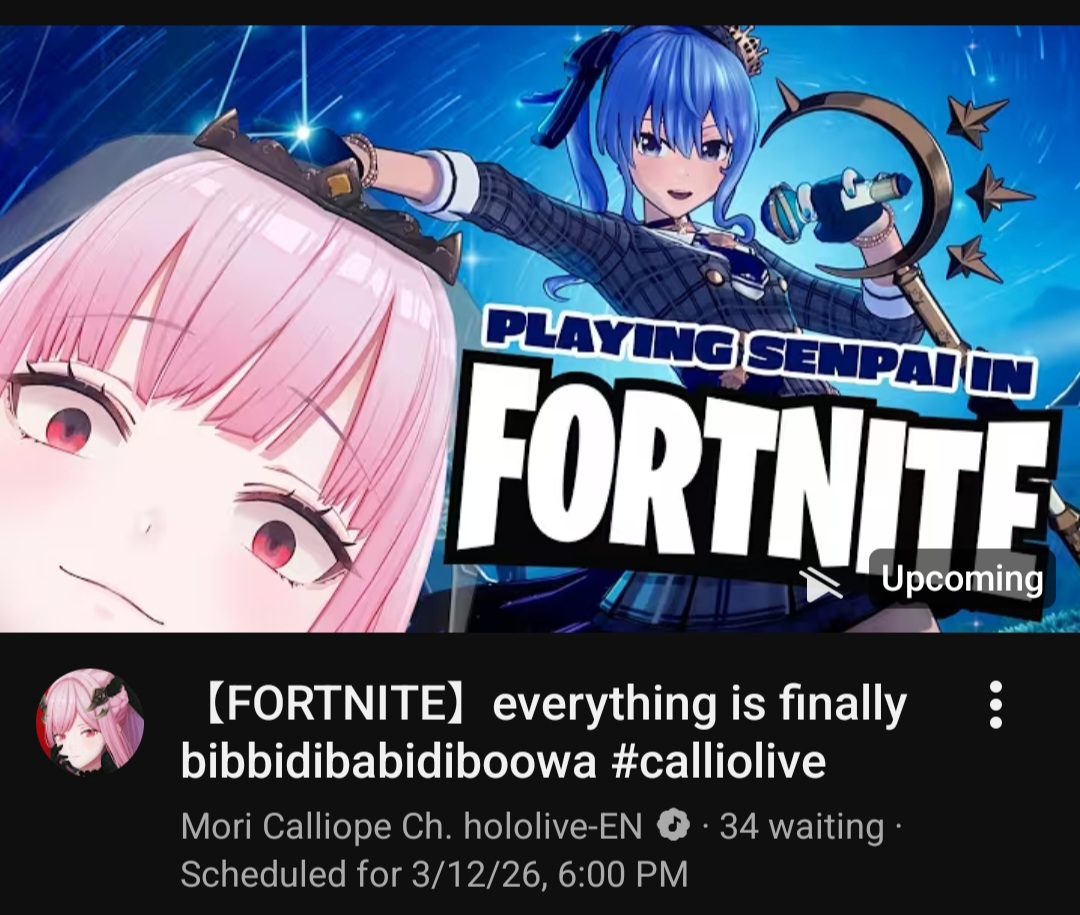Viewport: 1080px width, 915px height.
Task: Open the video titled everything is finally bibbidibabidiboowa
Action: click(544, 732)
